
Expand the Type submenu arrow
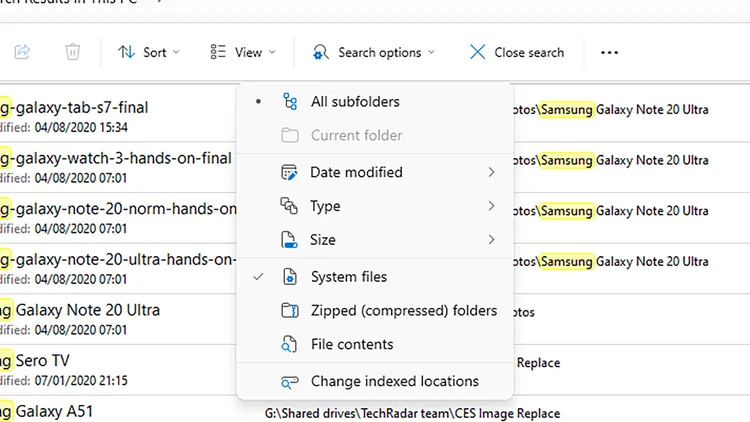point(491,207)
